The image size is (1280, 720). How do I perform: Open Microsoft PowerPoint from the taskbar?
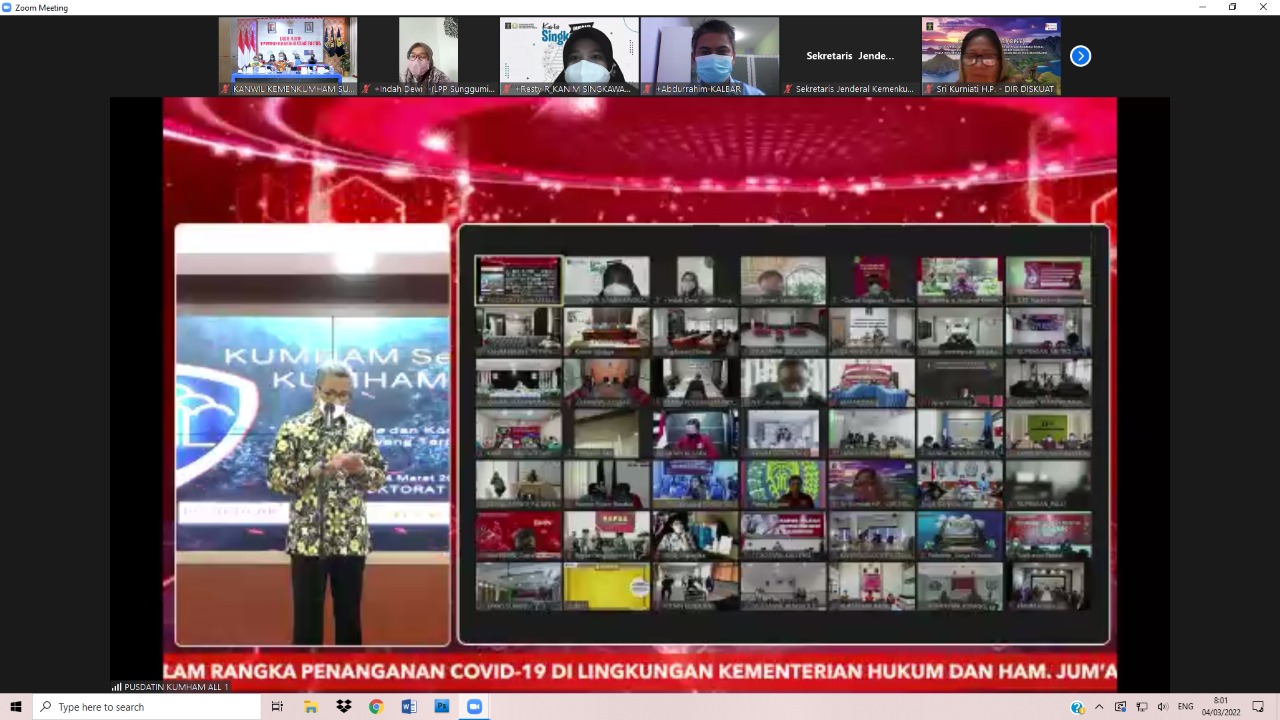(x=441, y=707)
